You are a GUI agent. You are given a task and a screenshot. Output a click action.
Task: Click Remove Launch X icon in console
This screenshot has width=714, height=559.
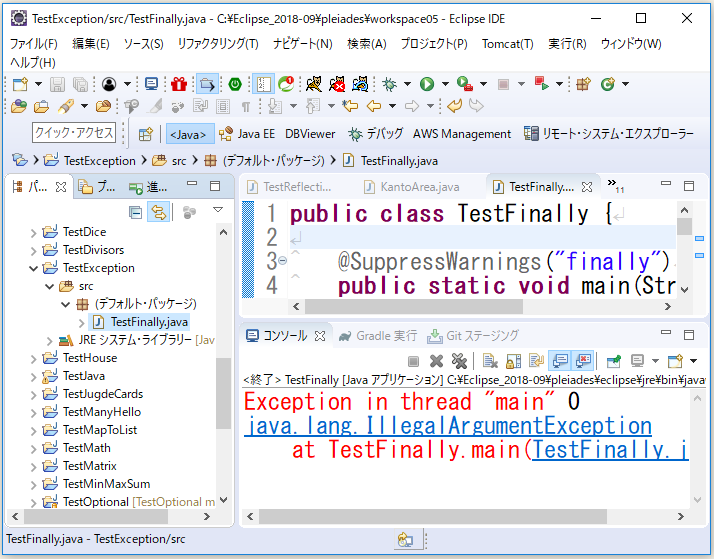436,361
